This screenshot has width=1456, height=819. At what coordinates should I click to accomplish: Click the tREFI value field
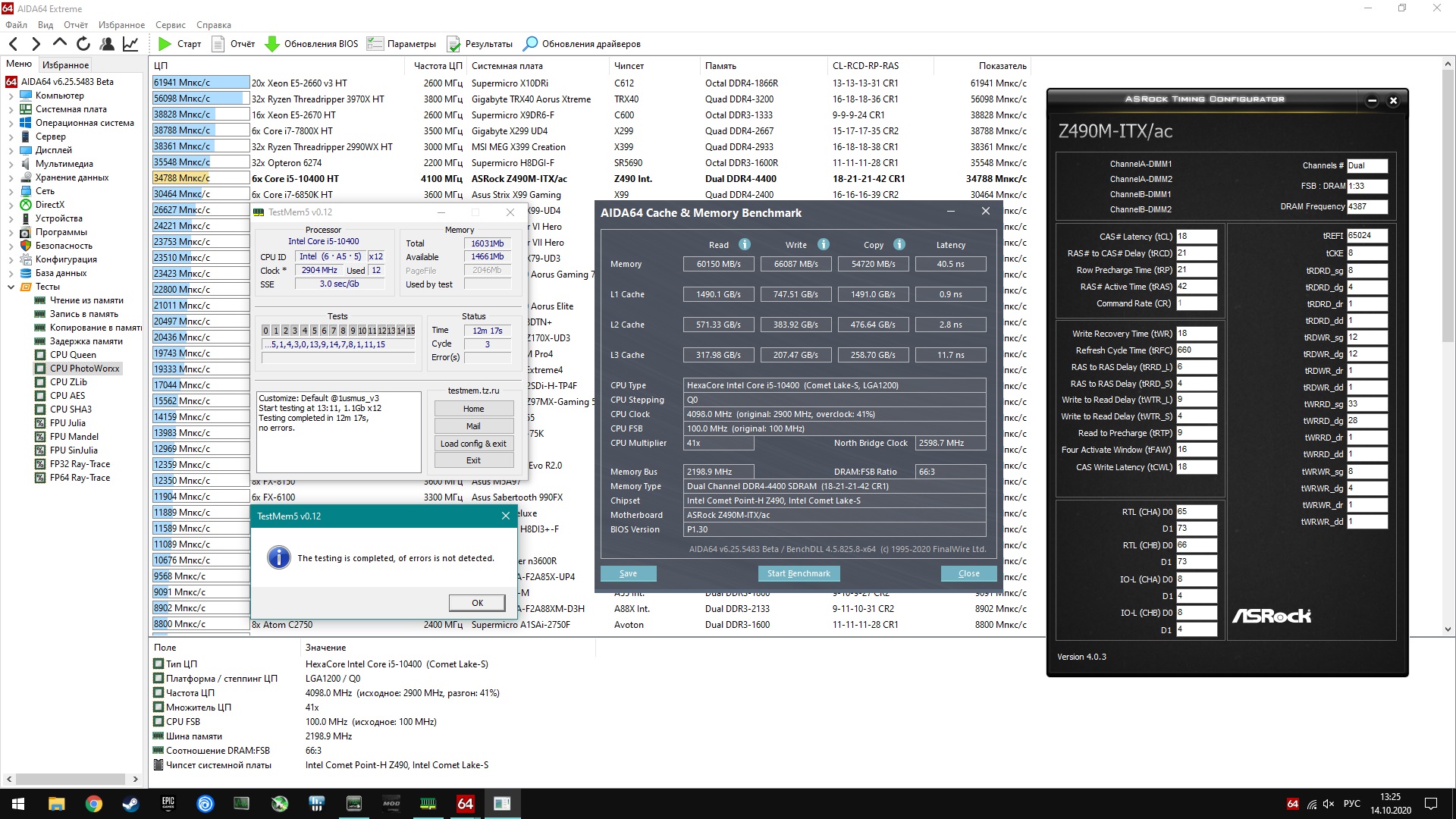(x=1367, y=236)
